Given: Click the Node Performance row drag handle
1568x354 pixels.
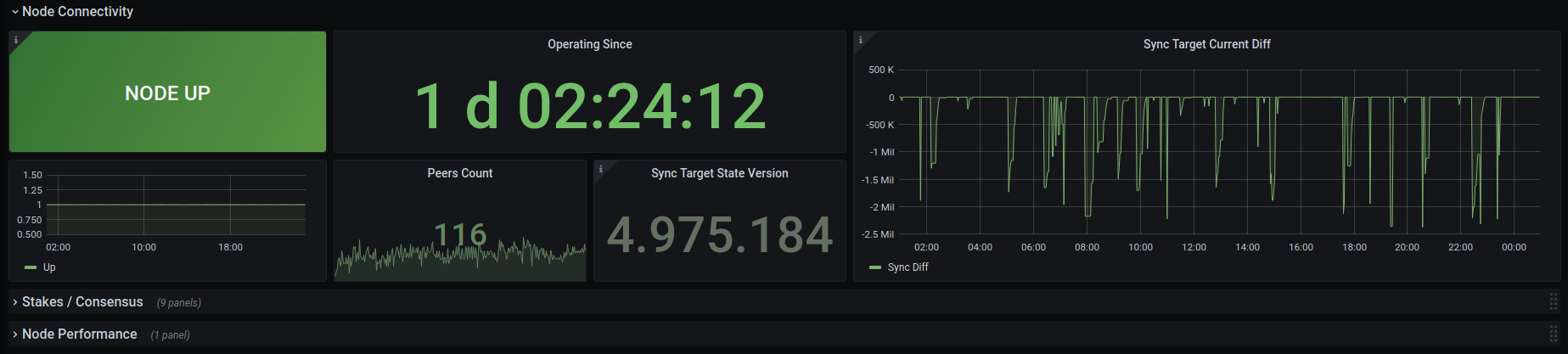Looking at the screenshot, I should point(1553,334).
